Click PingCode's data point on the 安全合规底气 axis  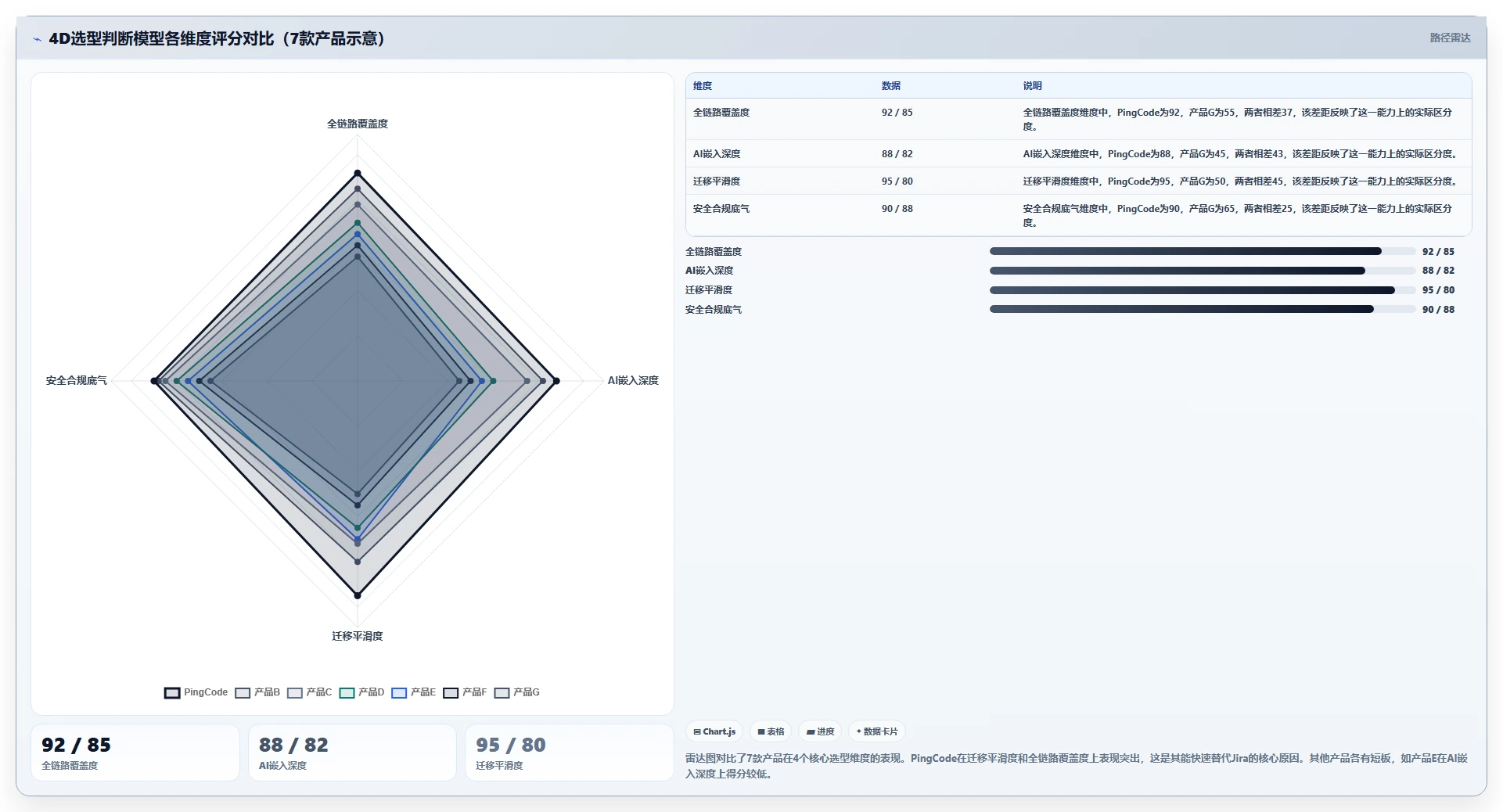[154, 381]
